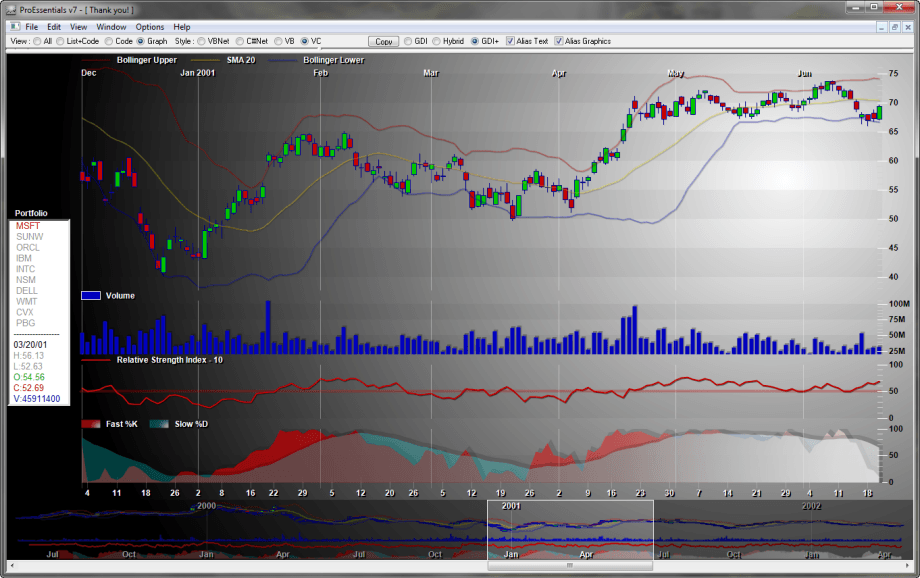The image size is (920, 578).
Task: Click the horizontal scrollbar thumb
Action: pyautogui.click(x=569, y=565)
